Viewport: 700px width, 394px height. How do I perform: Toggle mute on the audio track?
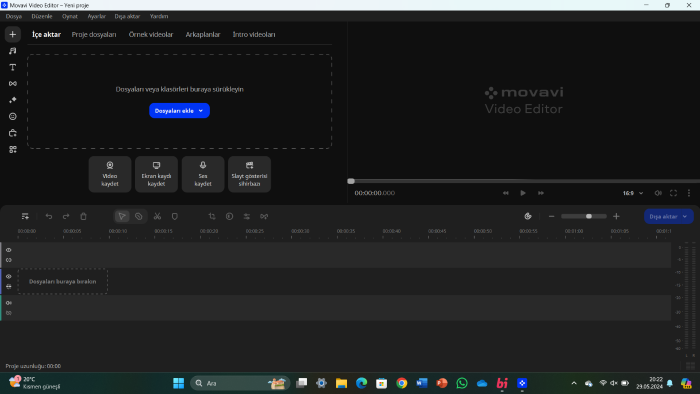point(8,303)
